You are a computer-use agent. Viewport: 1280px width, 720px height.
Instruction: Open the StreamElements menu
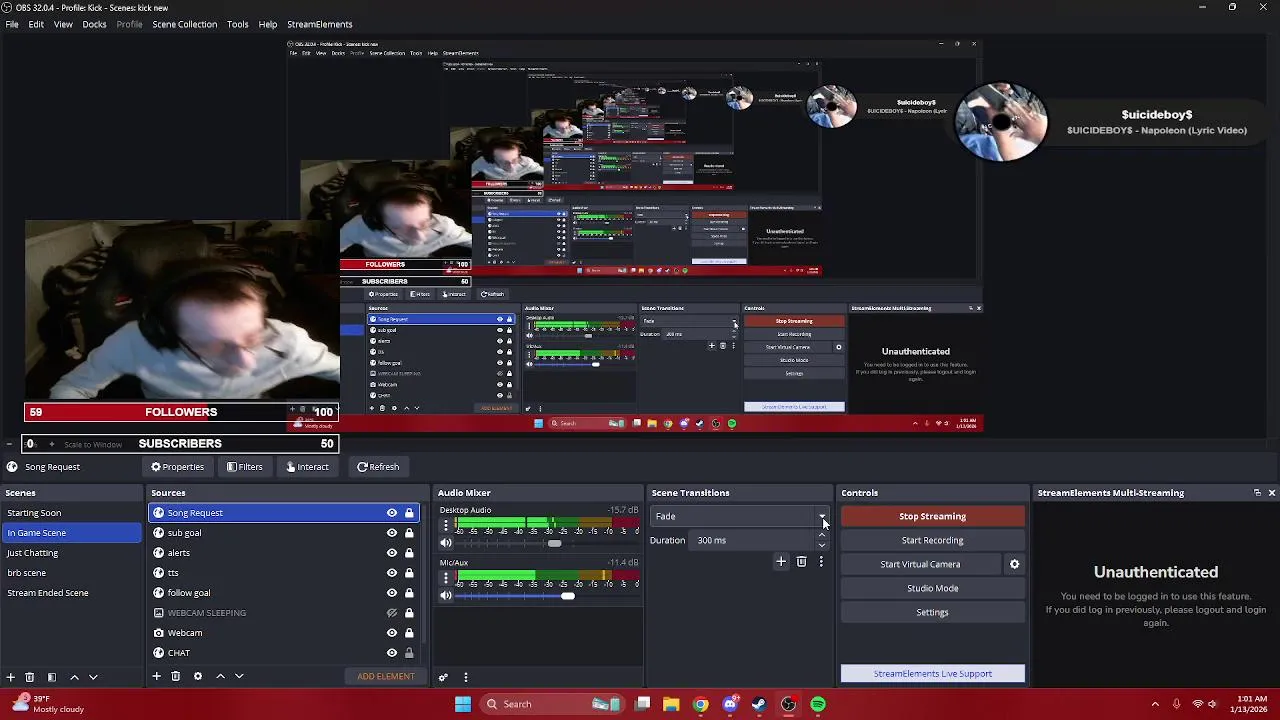click(x=319, y=24)
